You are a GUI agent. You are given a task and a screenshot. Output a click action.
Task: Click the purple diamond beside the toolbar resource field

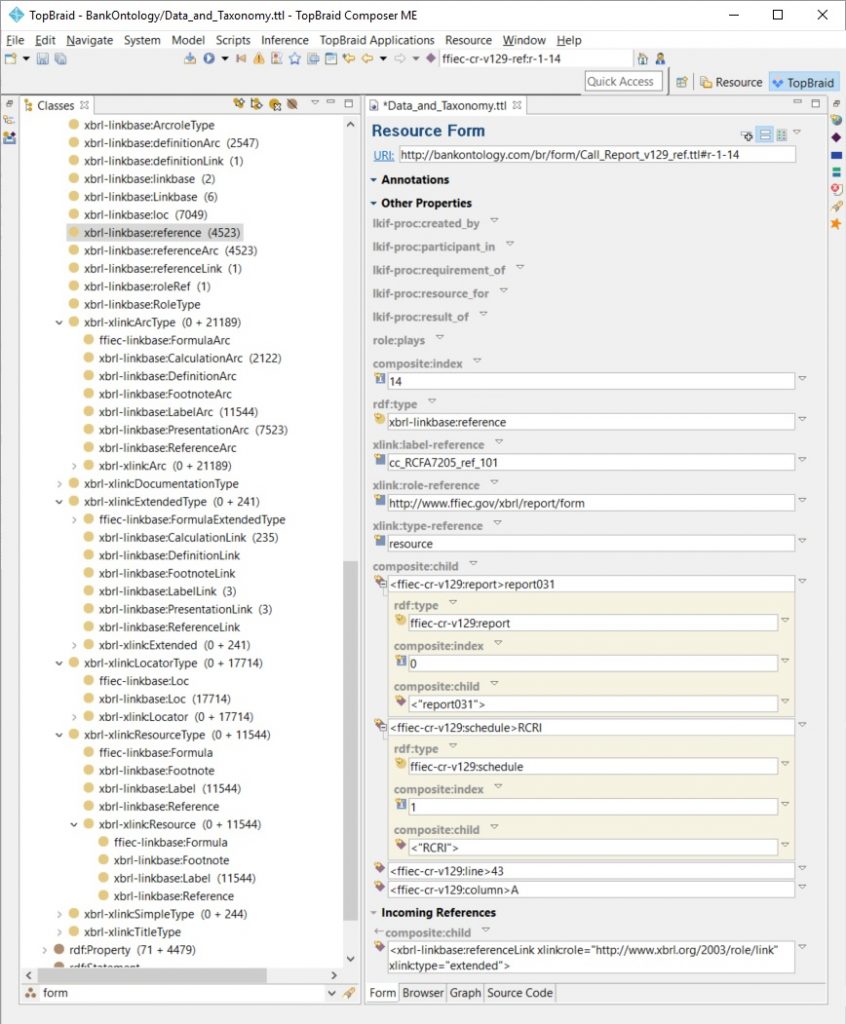click(x=431, y=58)
